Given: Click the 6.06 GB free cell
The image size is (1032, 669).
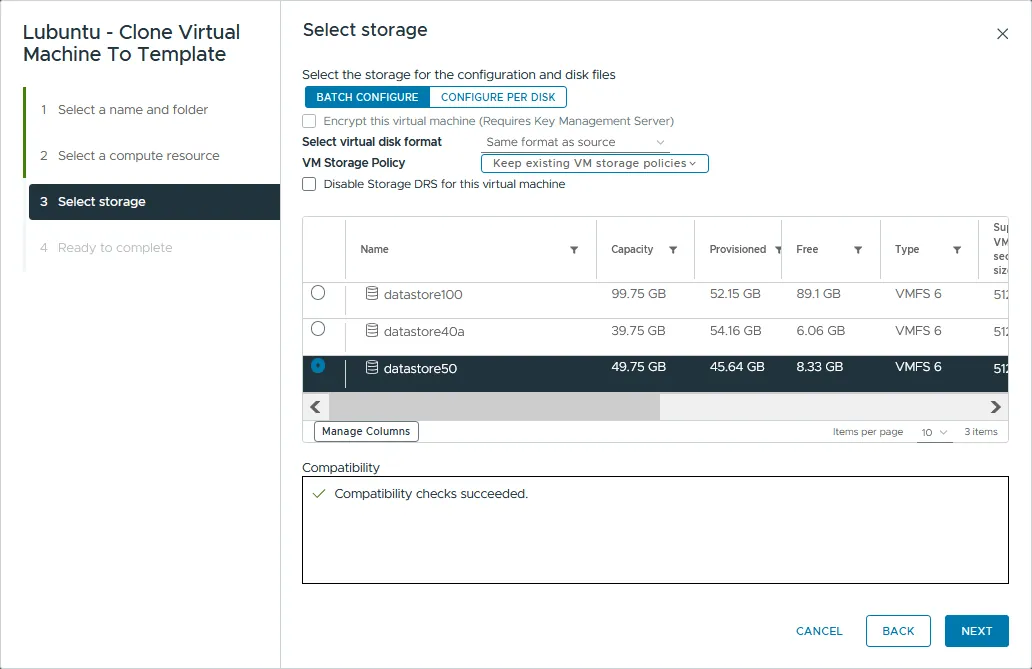Looking at the screenshot, I should point(820,331).
